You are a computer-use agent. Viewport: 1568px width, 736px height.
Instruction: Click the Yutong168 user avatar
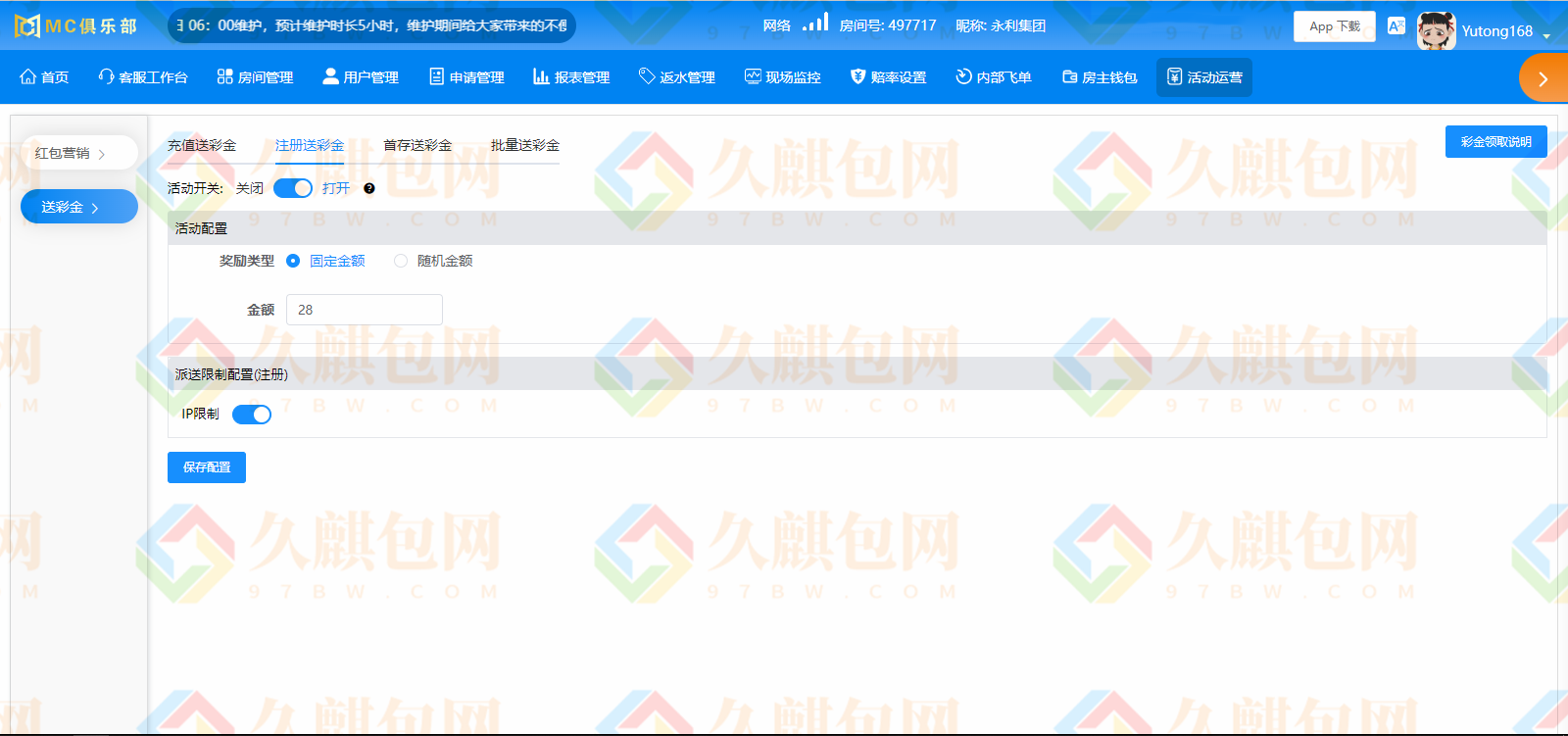1436,30
